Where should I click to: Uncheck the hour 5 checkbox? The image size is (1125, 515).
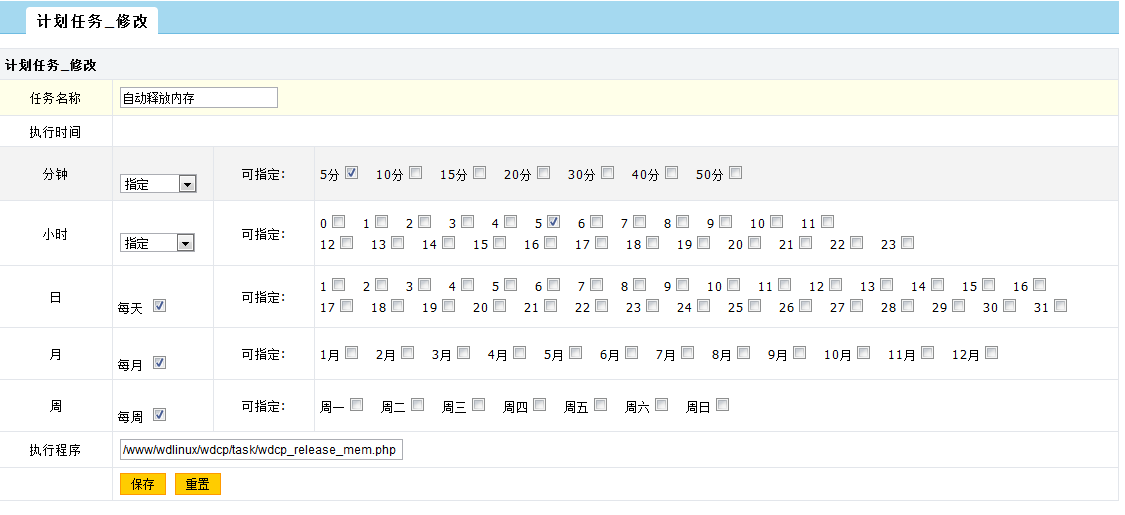click(553, 221)
